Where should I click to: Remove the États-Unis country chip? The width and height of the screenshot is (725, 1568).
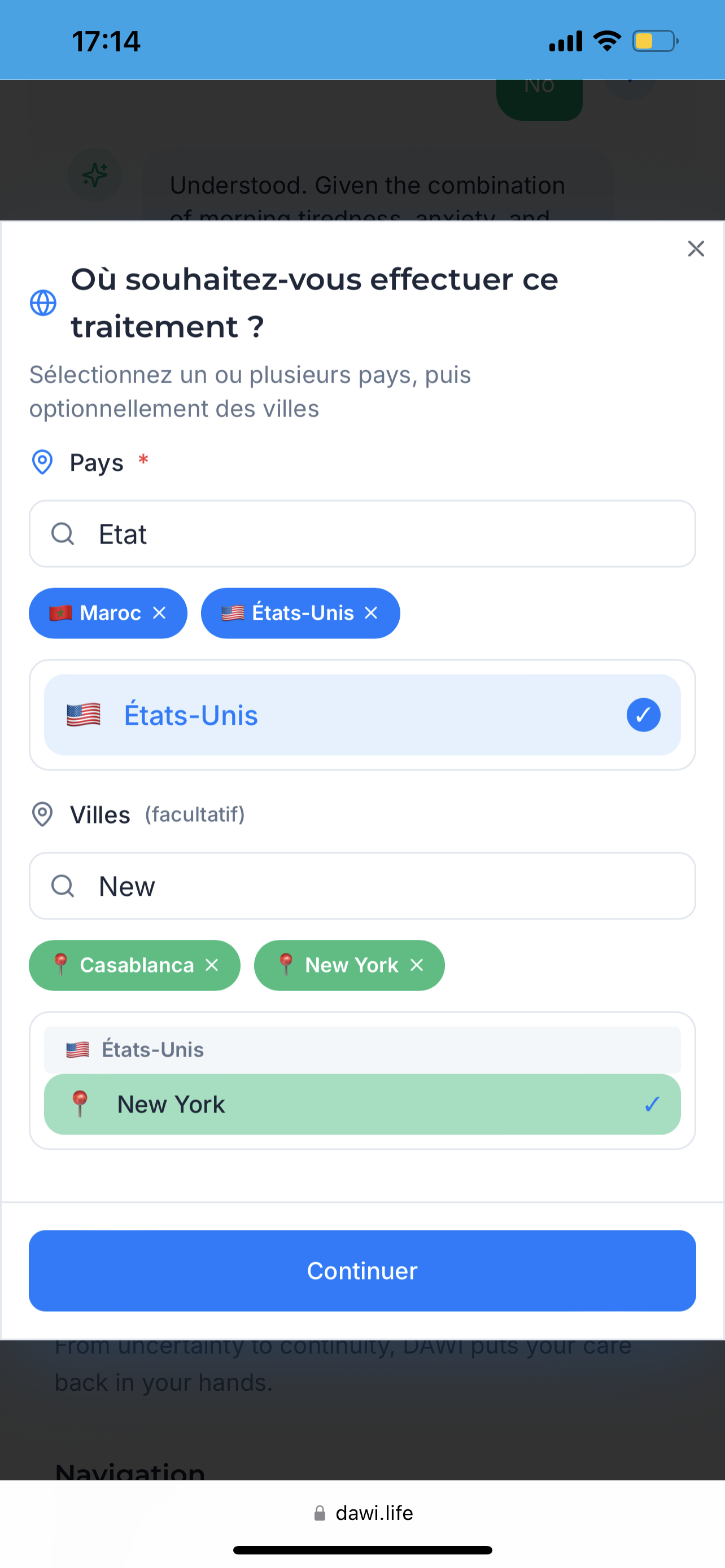372,613
